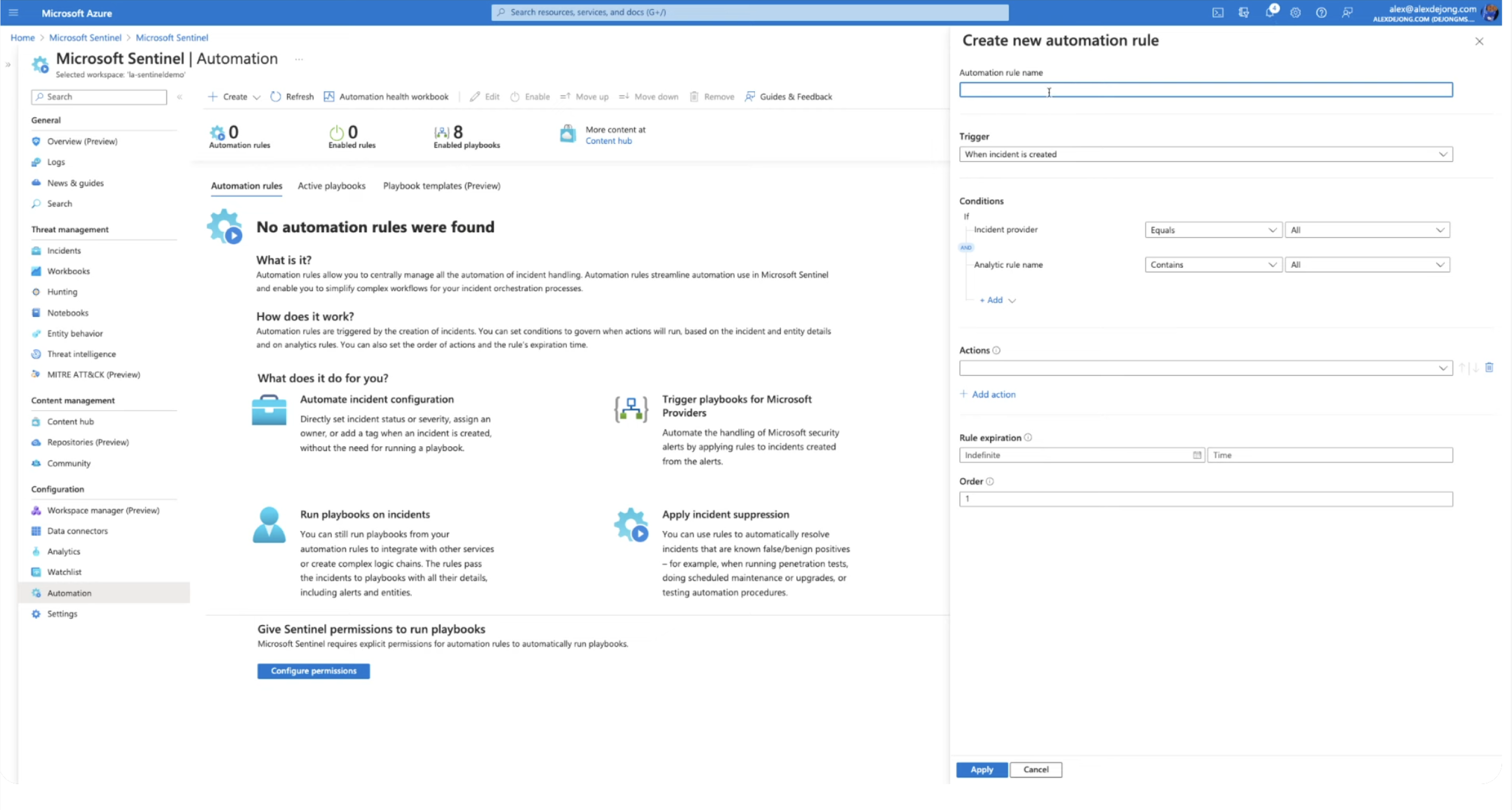Go to Home breadcrumb
The height and width of the screenshot is (810, 1512).
pos(22,37)
